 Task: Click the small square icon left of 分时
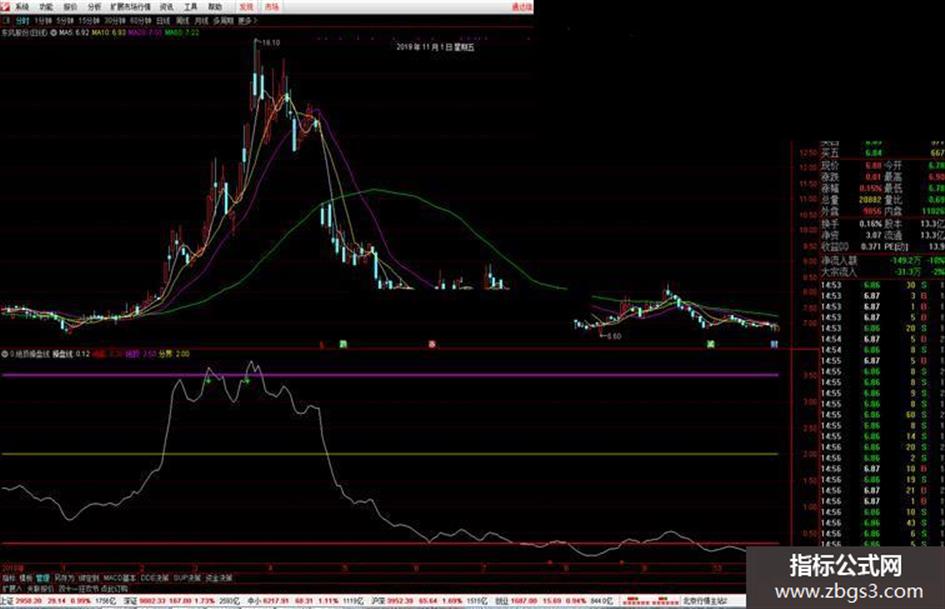click(x=6, y=21)
